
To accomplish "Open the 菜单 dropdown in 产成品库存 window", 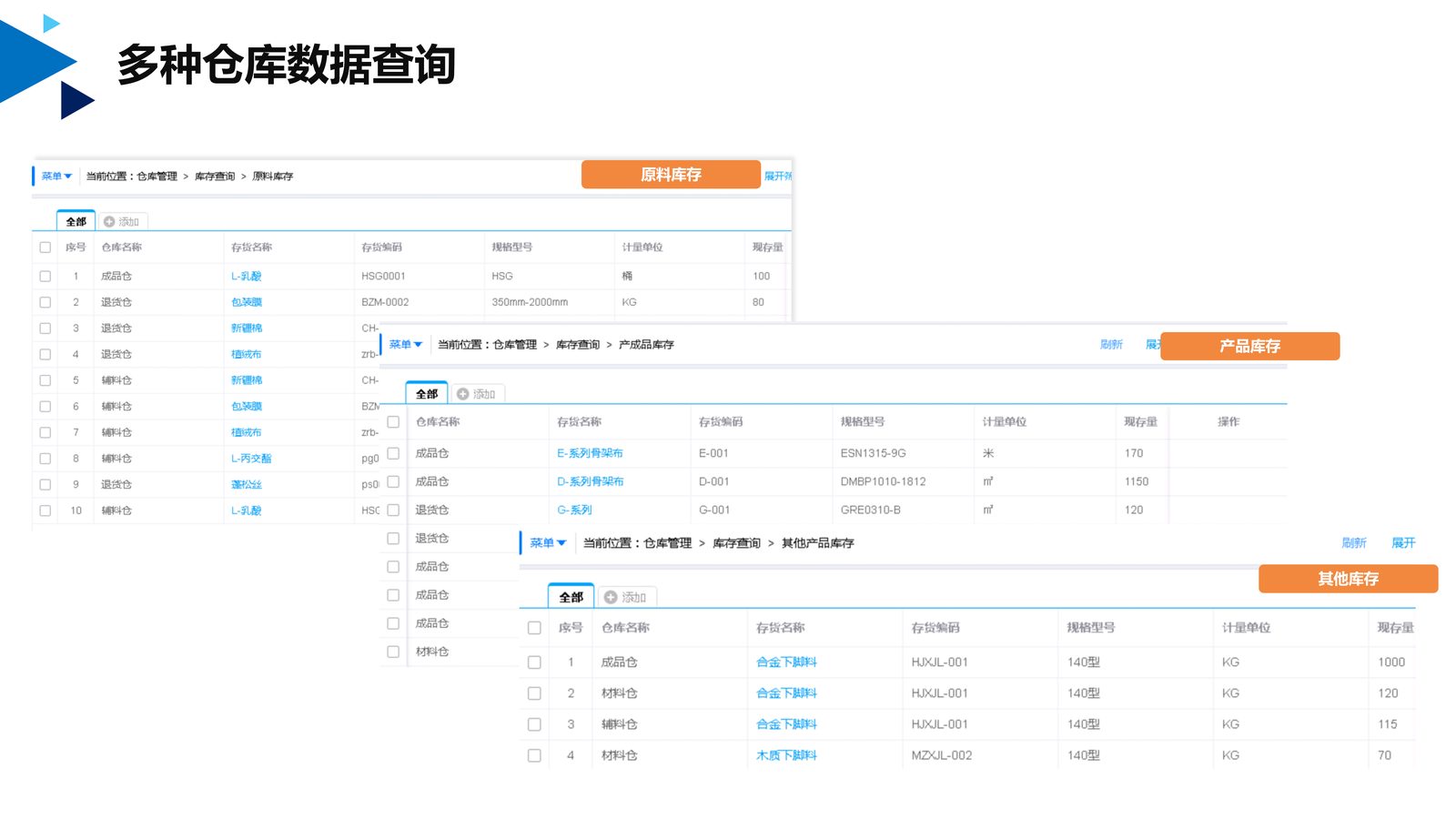I will click(406, 345).
